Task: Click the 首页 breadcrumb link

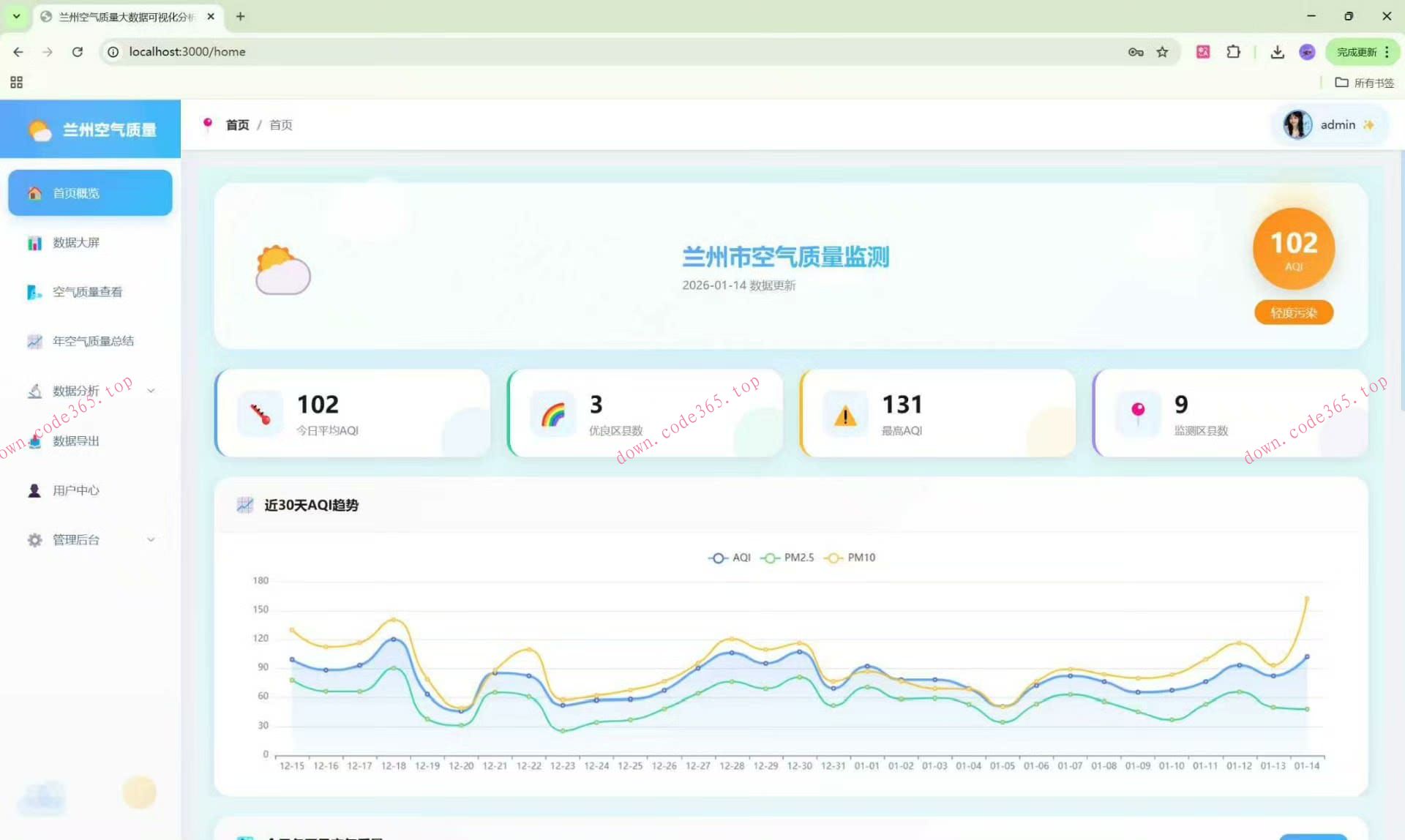Action: coord(236,124)
